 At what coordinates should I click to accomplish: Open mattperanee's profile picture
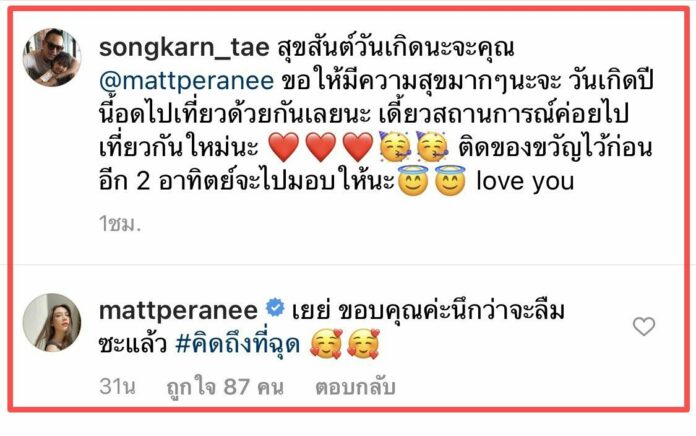(52, 322)
